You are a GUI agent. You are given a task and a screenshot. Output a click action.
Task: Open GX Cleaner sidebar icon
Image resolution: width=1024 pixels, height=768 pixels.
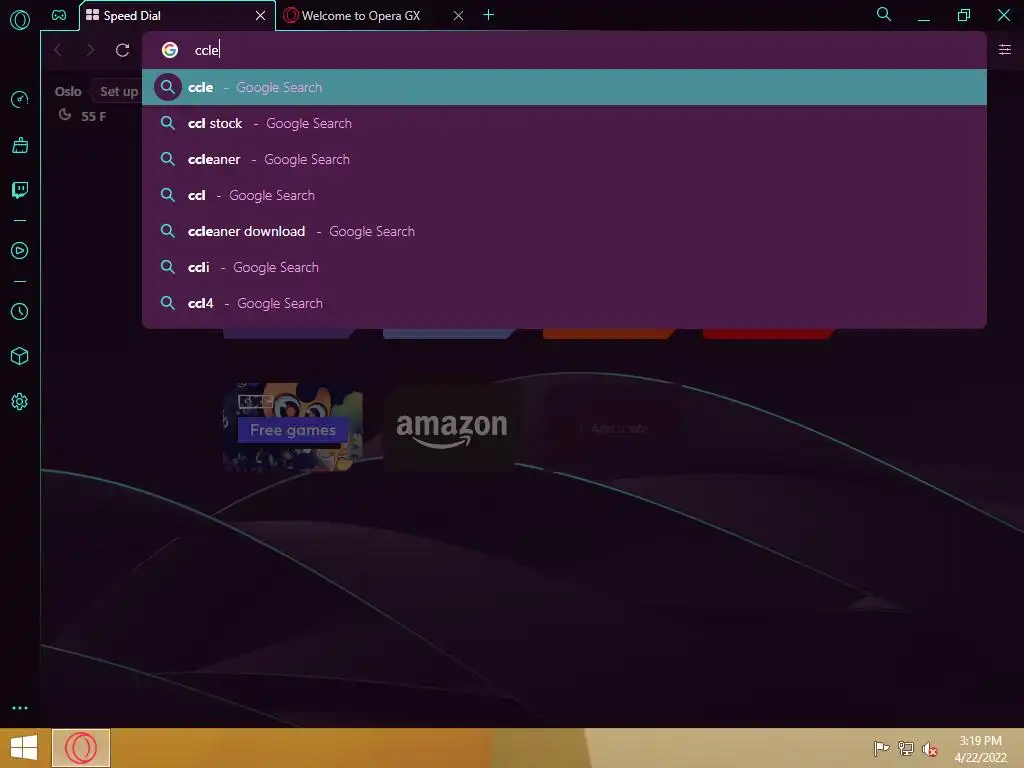(x=20, y=145)
